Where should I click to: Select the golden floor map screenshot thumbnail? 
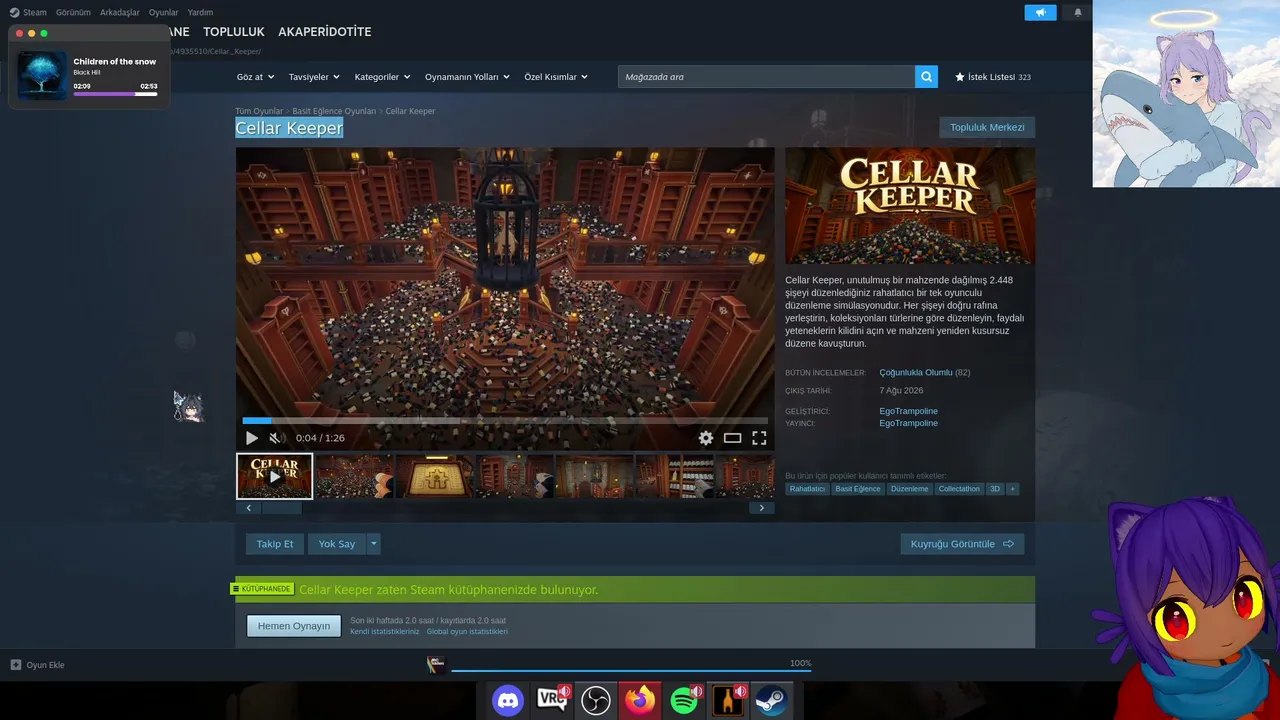point(435,476)
